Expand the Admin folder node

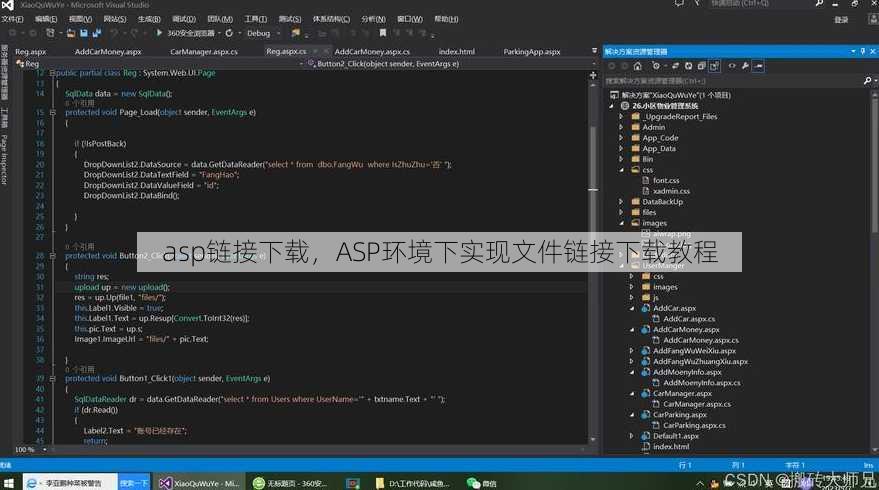click(621, 127)
